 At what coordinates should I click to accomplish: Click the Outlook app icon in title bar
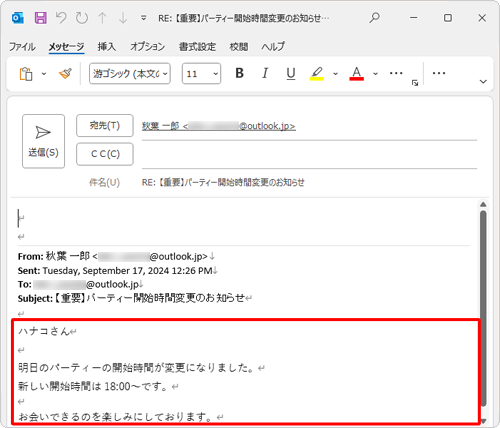pos(18,18)
